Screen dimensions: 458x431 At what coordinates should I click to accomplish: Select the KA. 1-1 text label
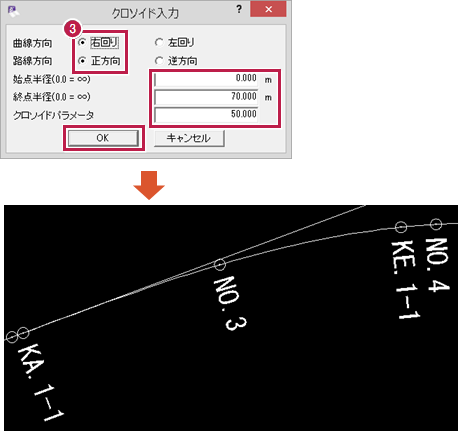[40, 382]
